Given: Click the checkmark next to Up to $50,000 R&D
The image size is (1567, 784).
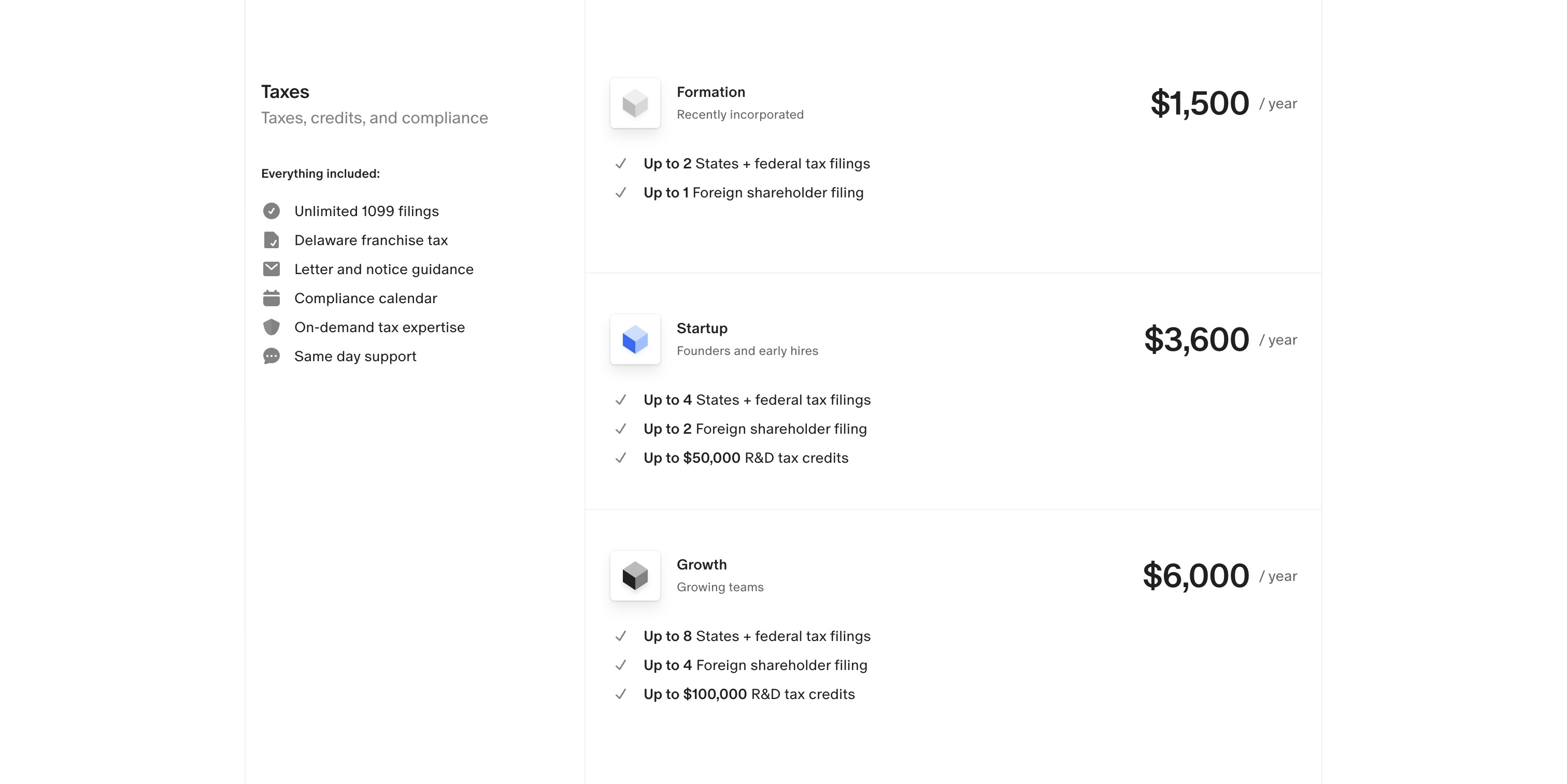Looking at the screenshot, I should coord(620,458).
